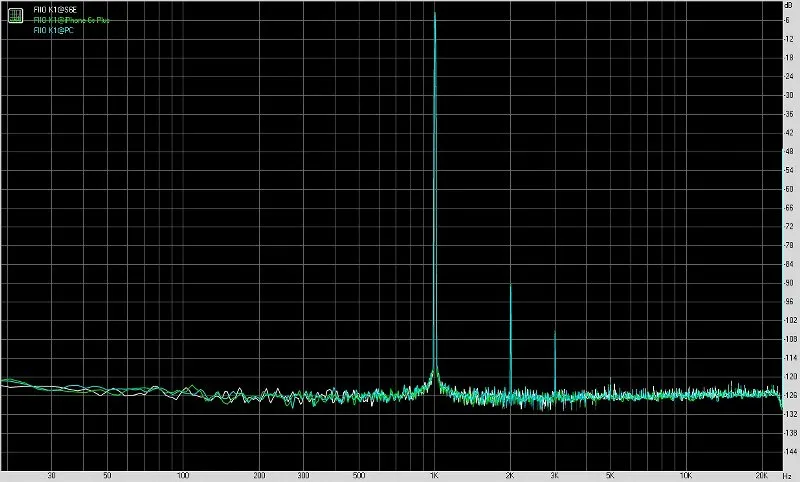This screenshot has height=482, width=800.
Task: Click the spectrum legend icon
Action: (x=15, y=15)
